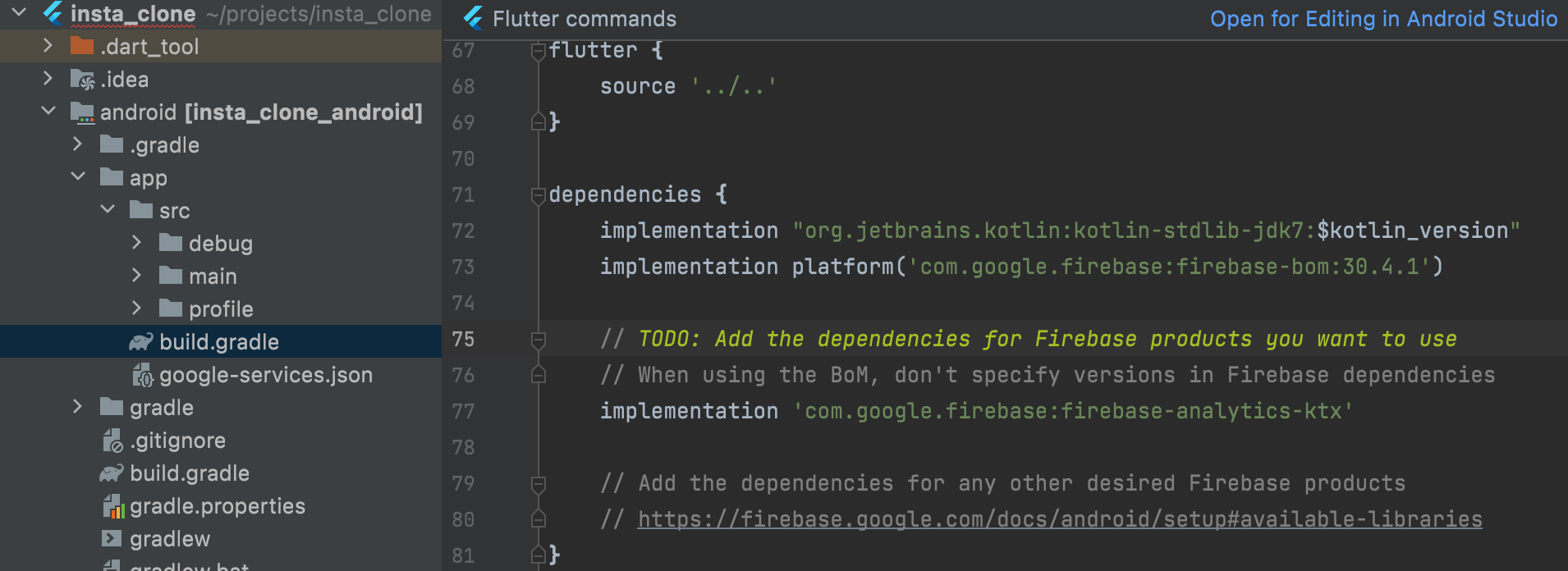
Task: Click the google-services.json file icon
Action: click(x=143, y=375)
